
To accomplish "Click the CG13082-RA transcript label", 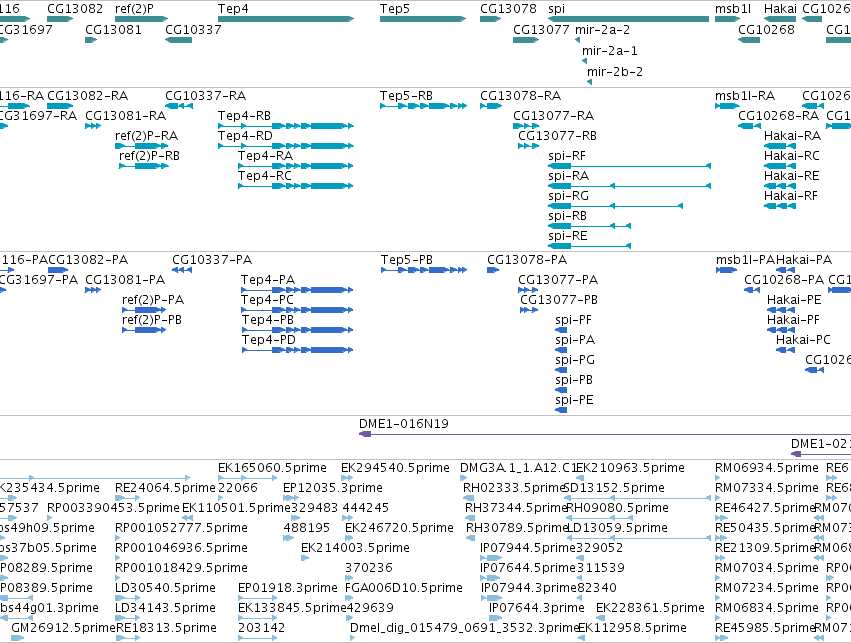I will (87, 96).
